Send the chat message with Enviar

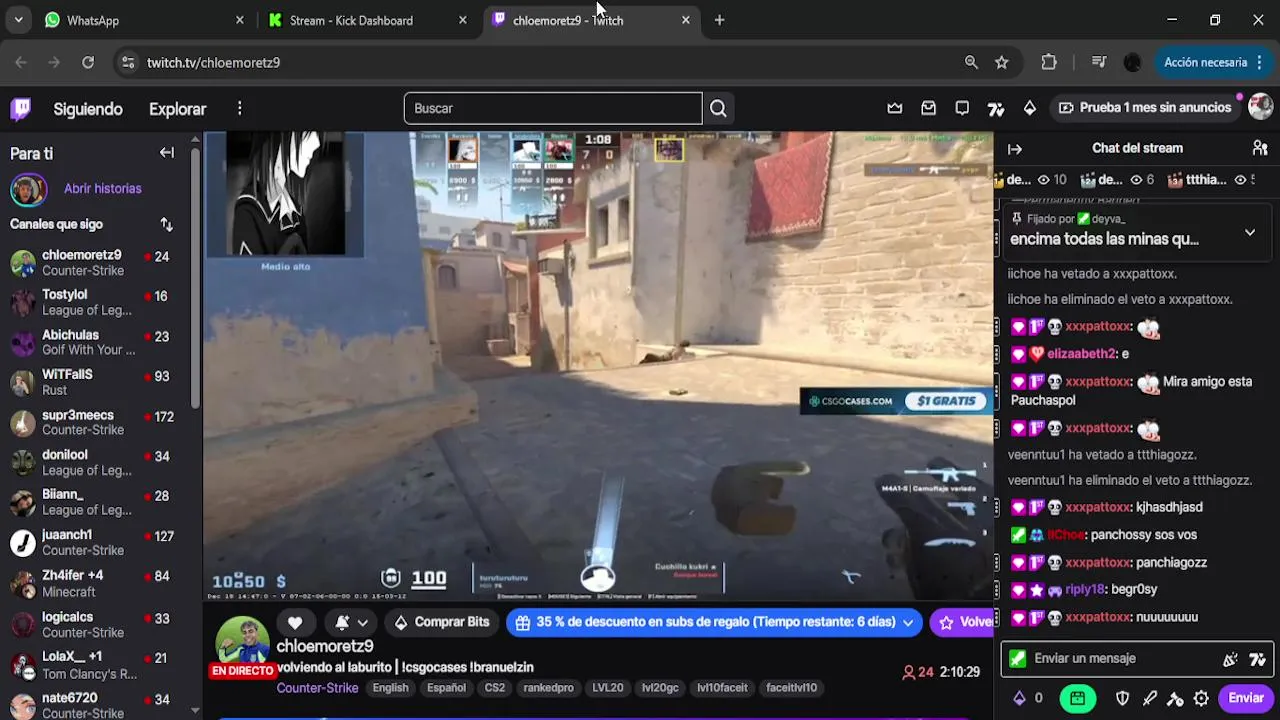(1246, 698)
